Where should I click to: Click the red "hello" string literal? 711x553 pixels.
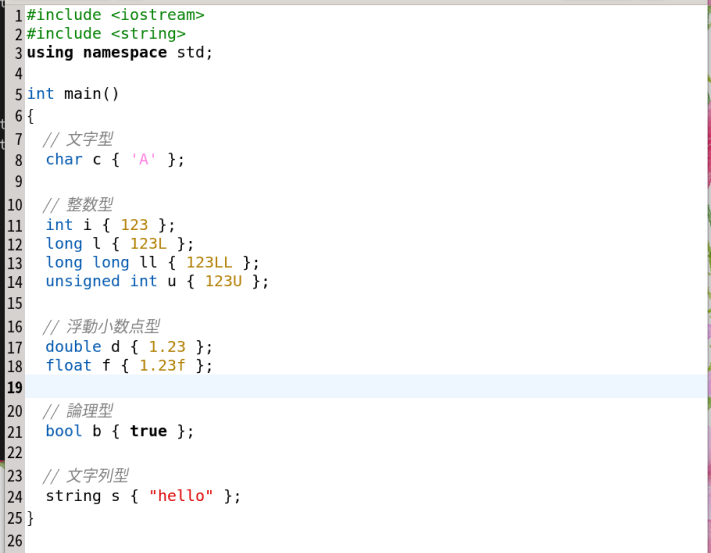click(181, 496)
